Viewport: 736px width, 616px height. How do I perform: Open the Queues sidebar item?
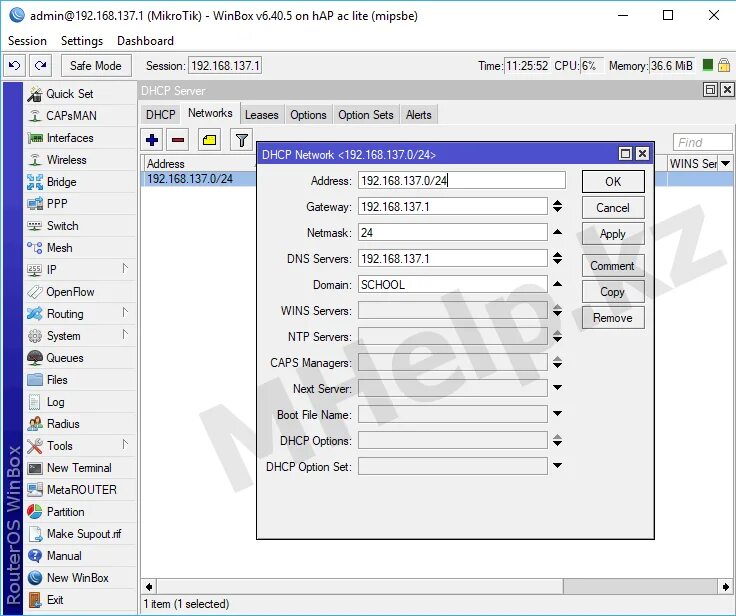[65, 358]
